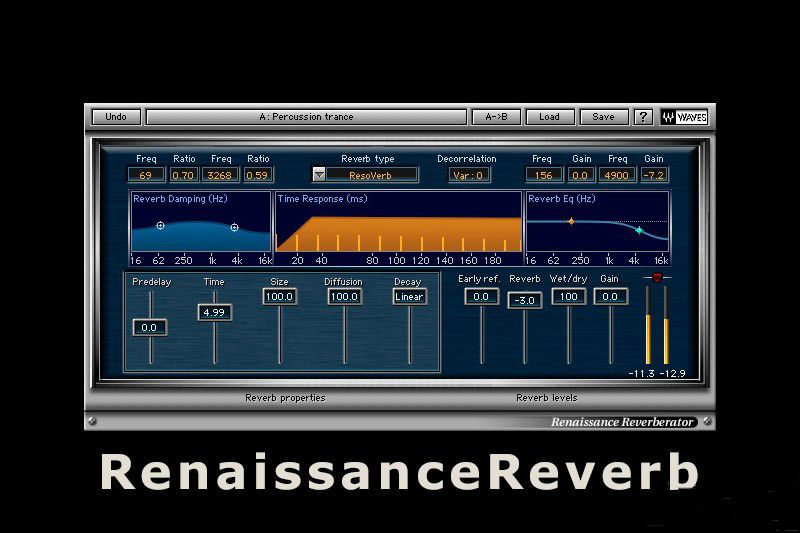Click the Reverb level slider handle -3.0

(x=524, y=300)
